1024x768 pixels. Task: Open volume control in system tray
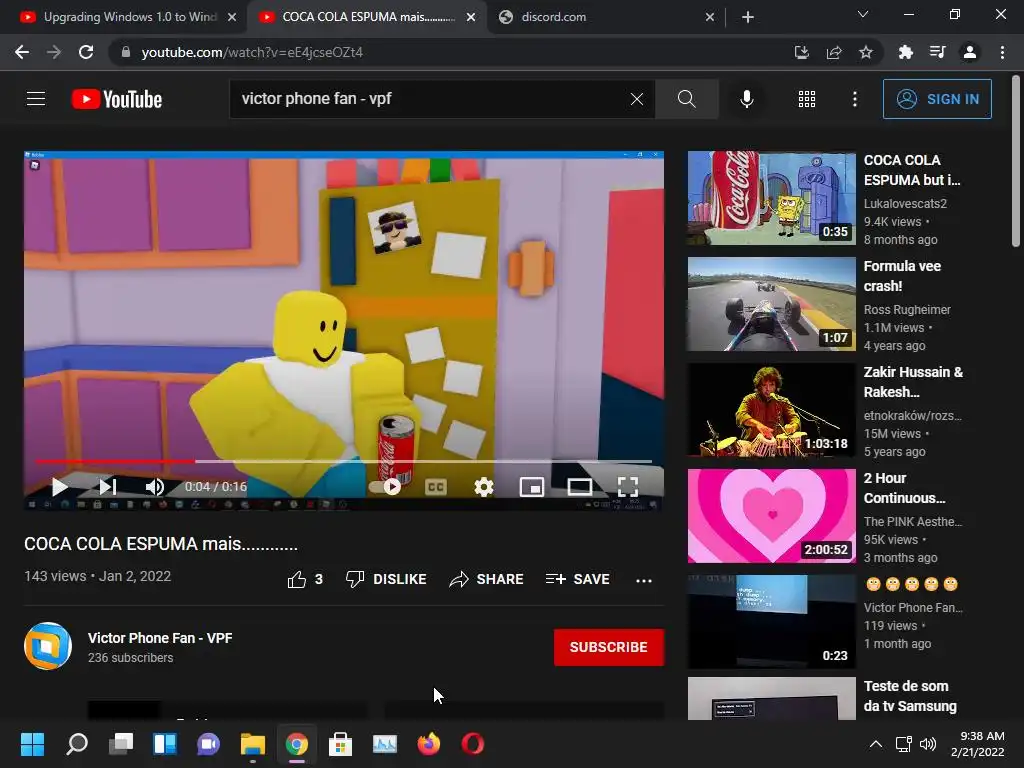[927, 744]
